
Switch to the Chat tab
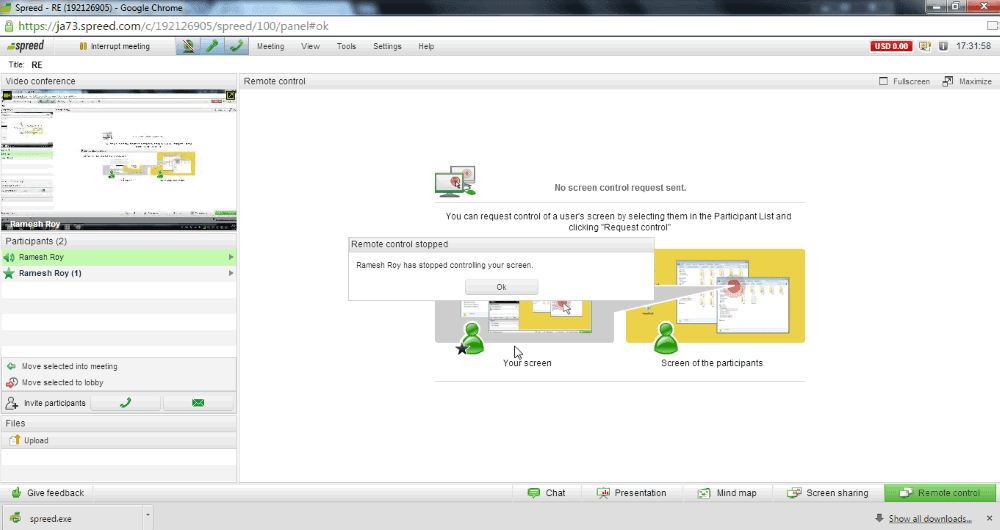[x=547, y=493]
